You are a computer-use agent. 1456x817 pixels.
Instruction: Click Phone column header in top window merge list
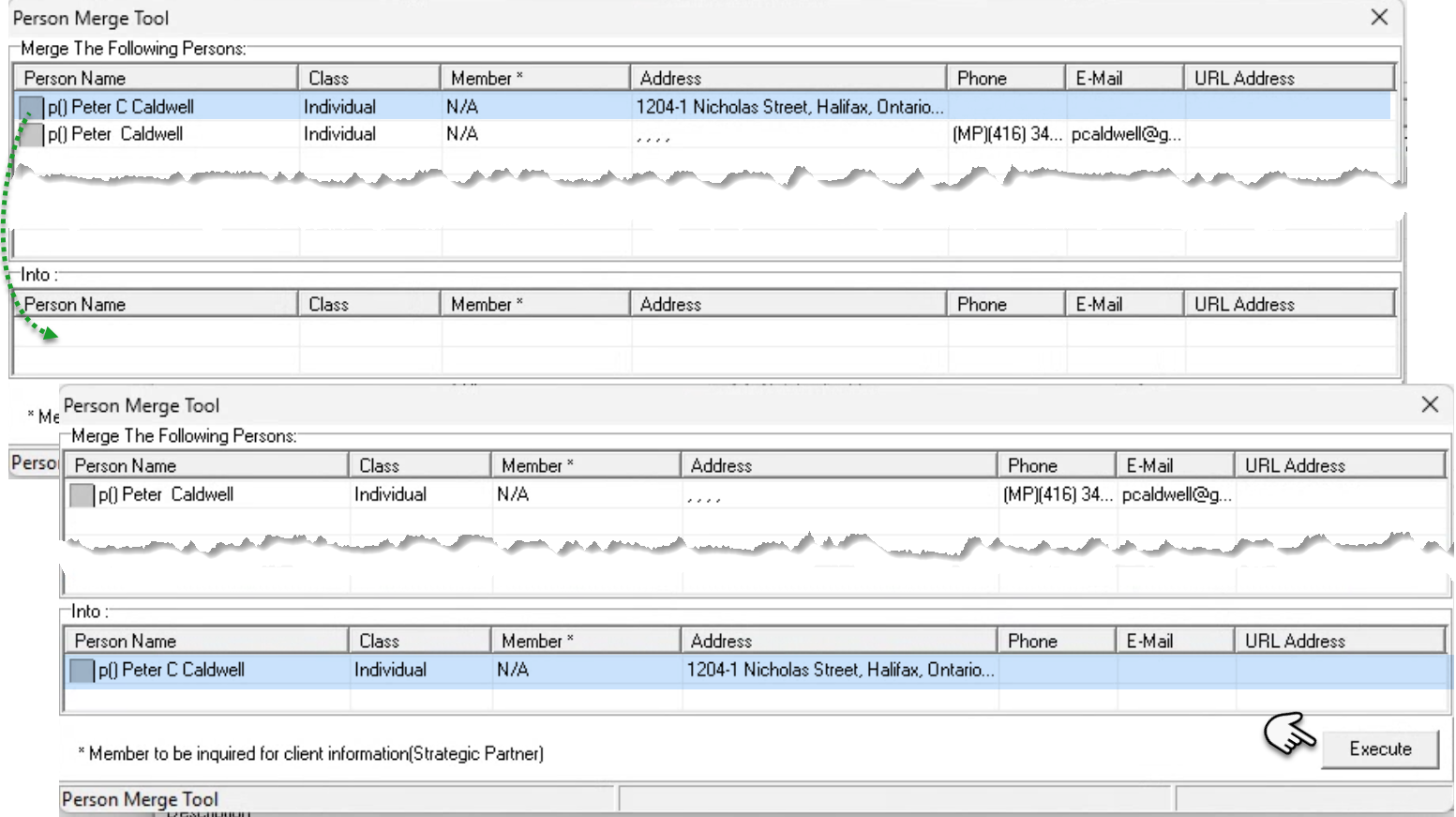(x=1005, y=78)
